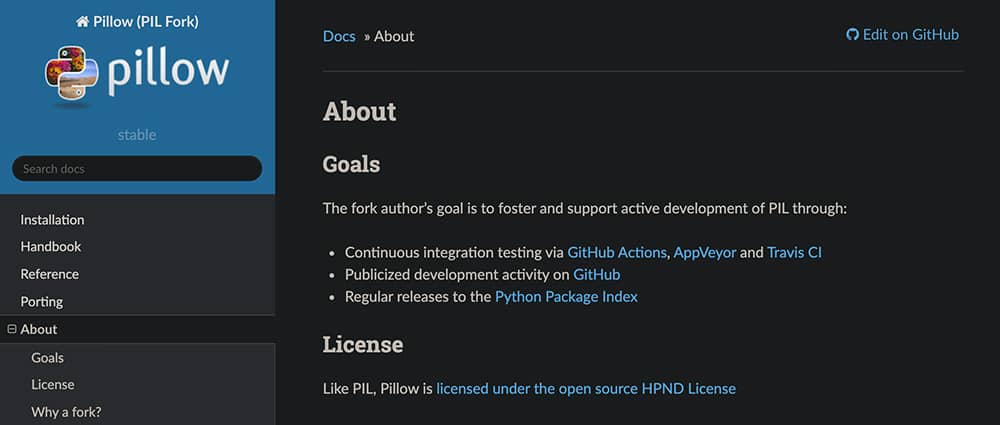Open the Python Package Index link
This screenshot has height=425, width=1000.
pos(566,297)
